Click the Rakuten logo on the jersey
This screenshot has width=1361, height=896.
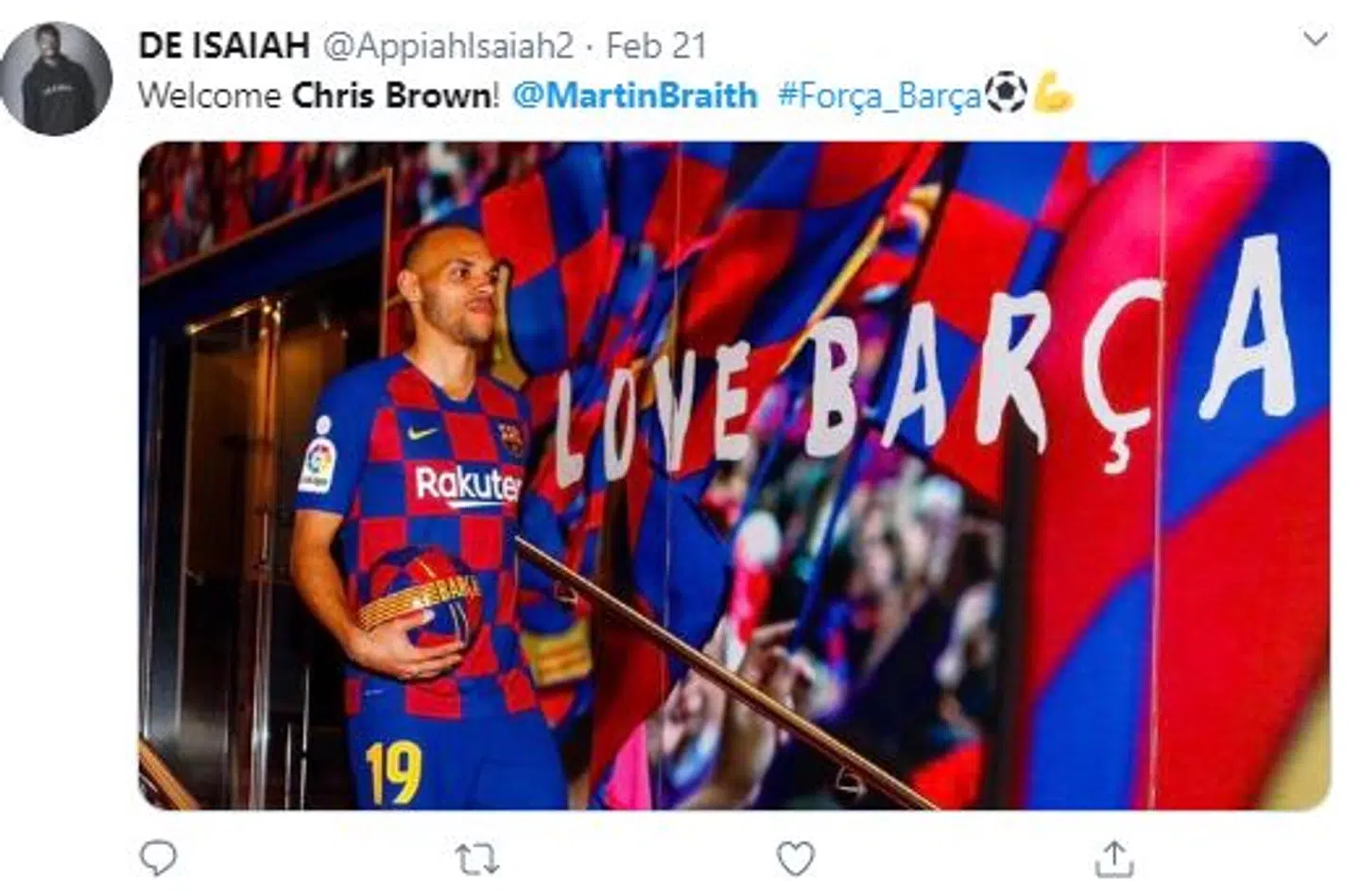[467, 486]
